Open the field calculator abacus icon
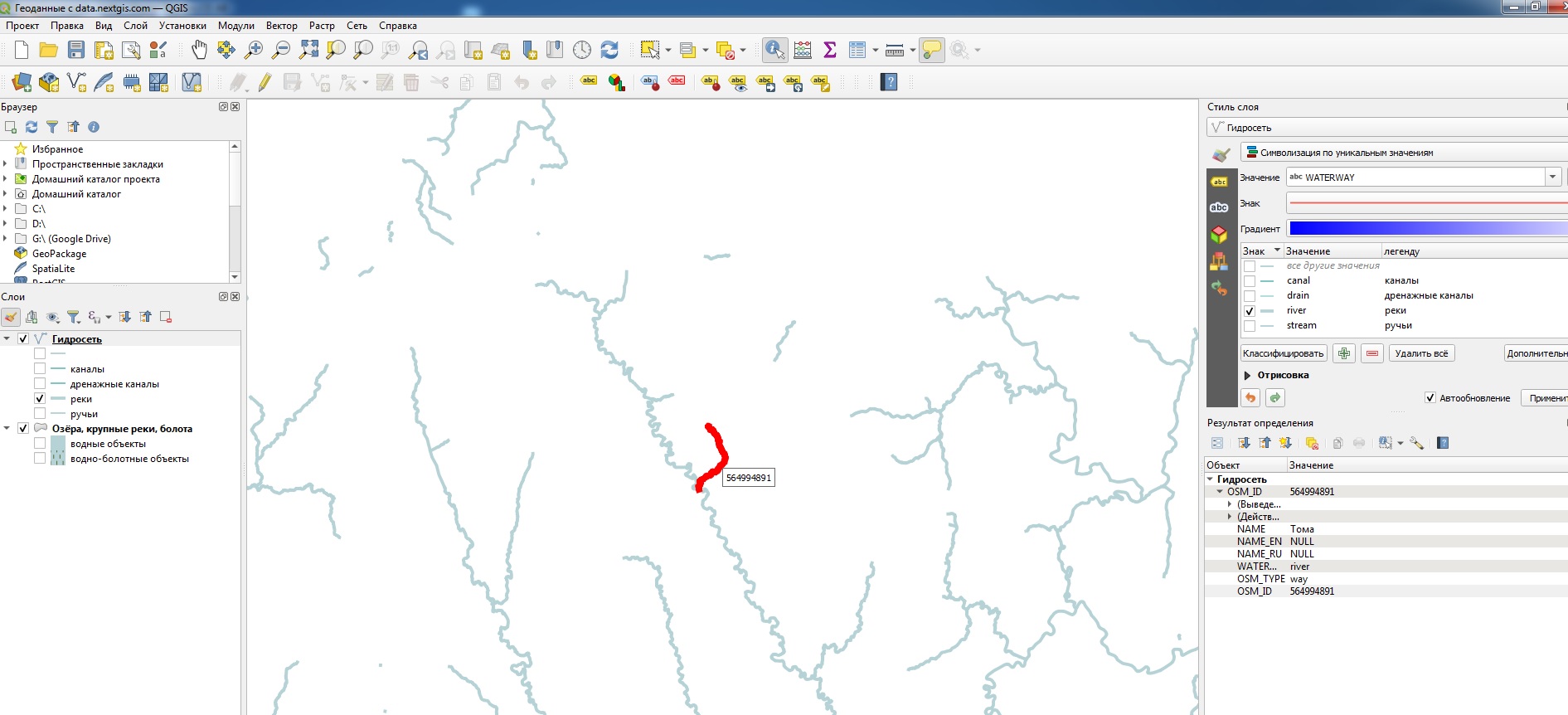1568x715 pixels. [x=803, y=51]
